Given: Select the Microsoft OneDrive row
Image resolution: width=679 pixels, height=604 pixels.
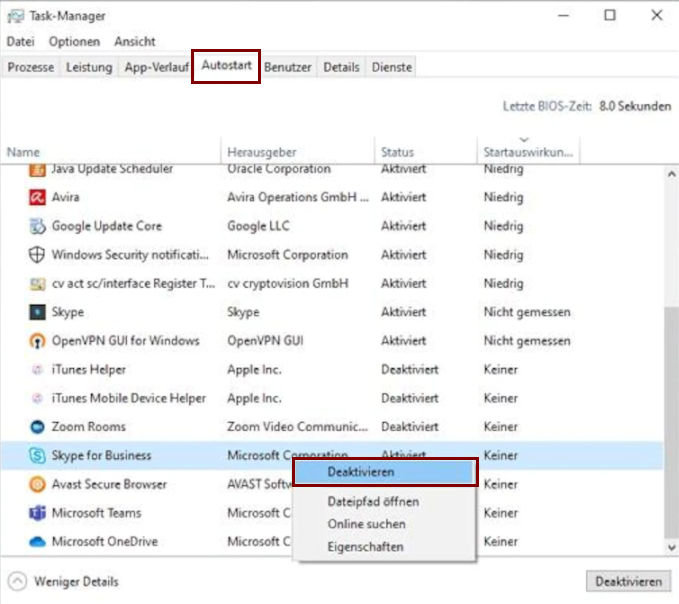Looking at the screenshot, I should [332, 542].
